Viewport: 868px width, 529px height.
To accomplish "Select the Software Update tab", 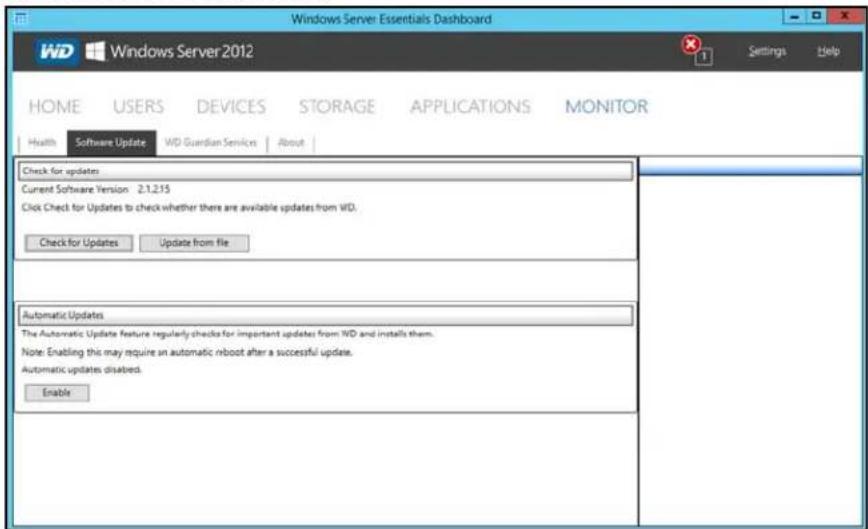I will [x=111, y=143].
